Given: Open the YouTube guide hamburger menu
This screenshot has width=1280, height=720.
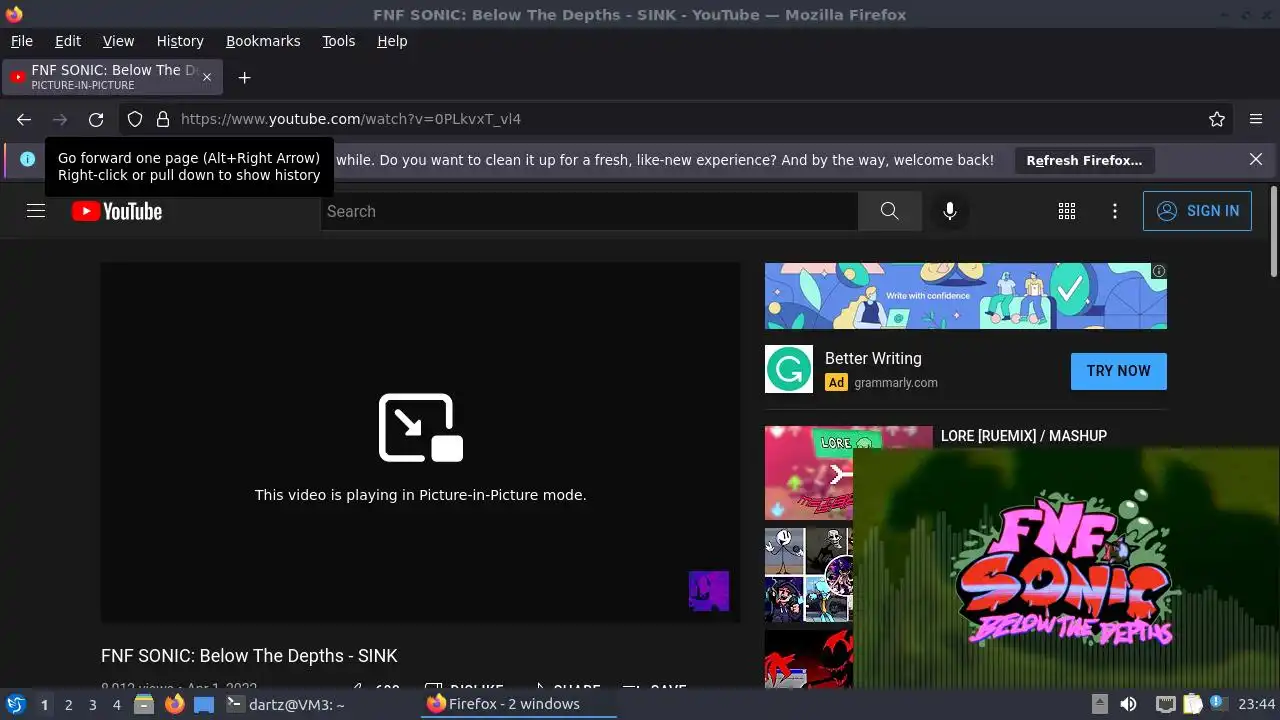Looking at the screenshot, I should click(36, 211).
